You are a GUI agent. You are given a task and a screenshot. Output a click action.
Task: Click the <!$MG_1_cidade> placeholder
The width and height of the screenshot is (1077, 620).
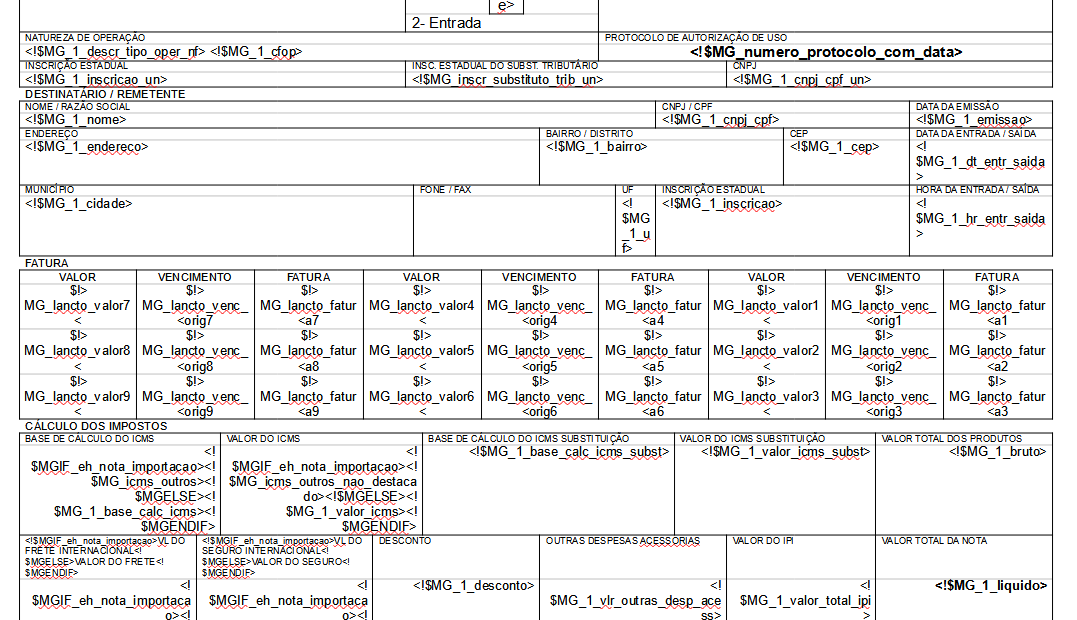pyautogui.click(x=79, y=204)
